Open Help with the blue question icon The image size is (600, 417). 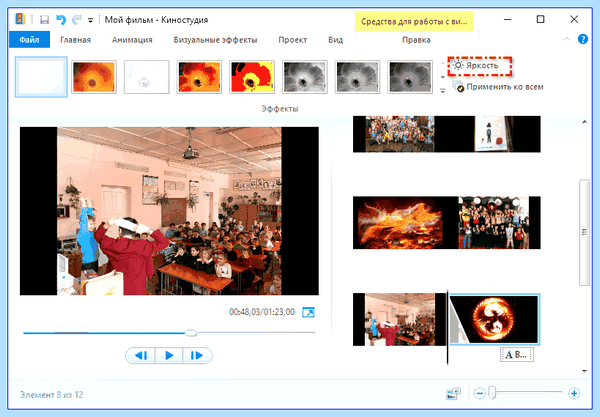coord(583,39)
